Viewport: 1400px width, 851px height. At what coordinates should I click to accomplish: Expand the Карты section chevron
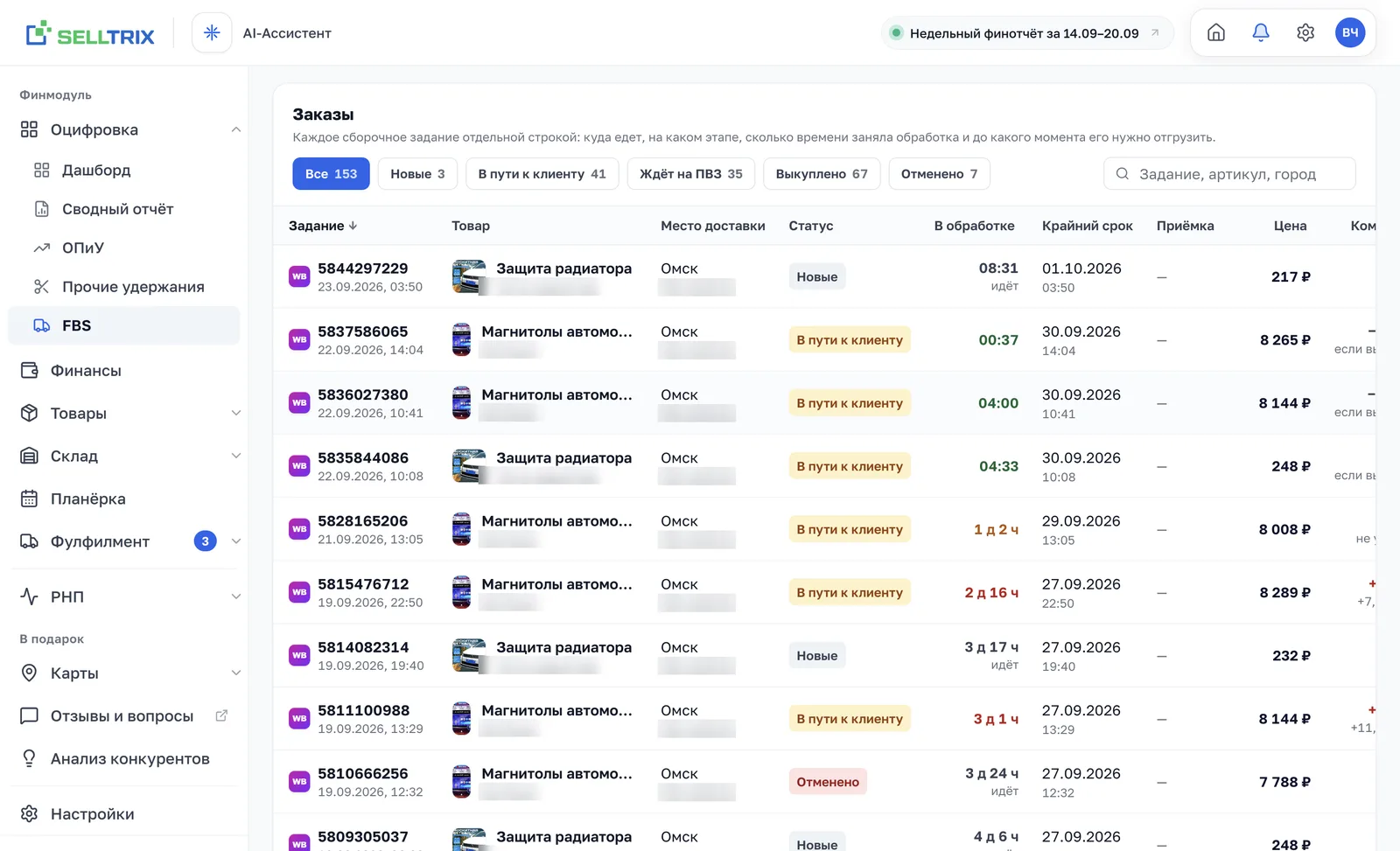point(235,673)
